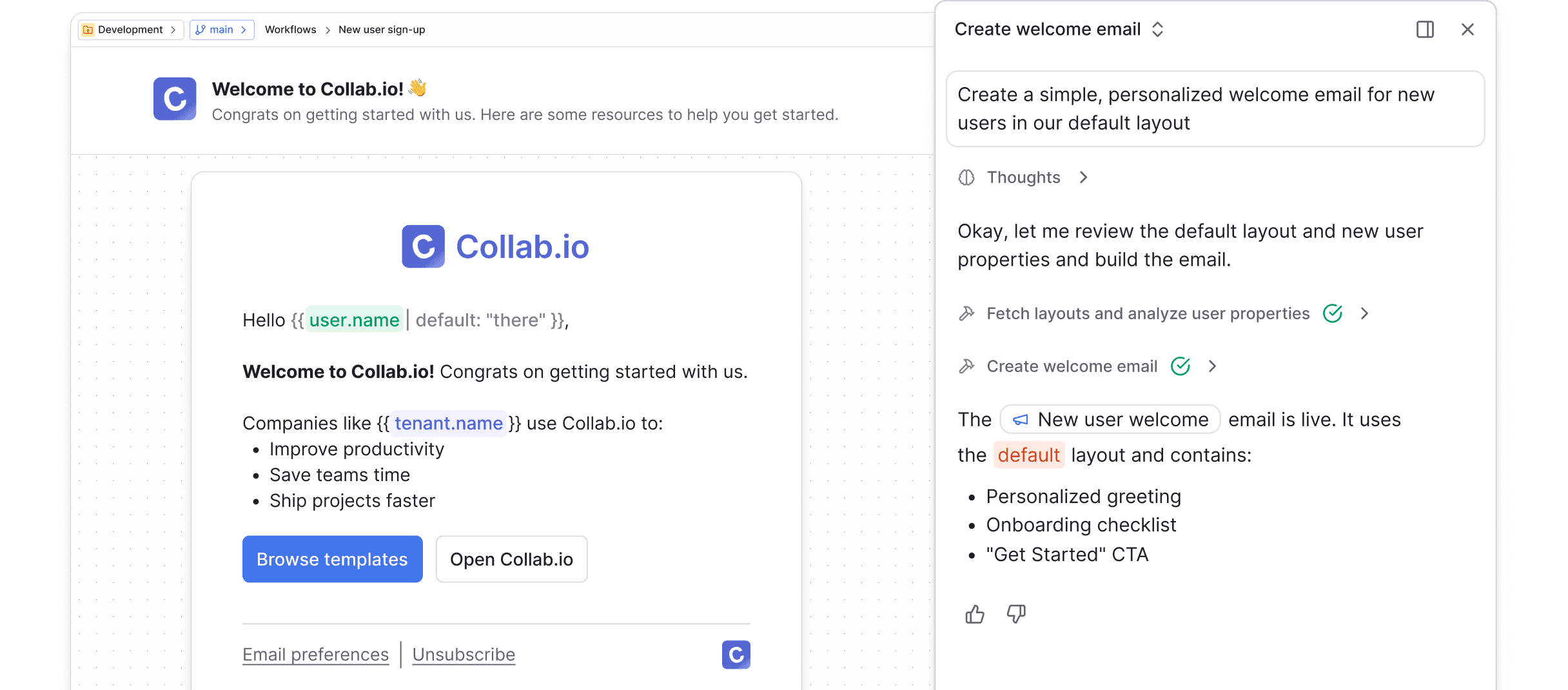1568x690 pixels.
Task: Expand the Thoughts section
Action: 1083,177
